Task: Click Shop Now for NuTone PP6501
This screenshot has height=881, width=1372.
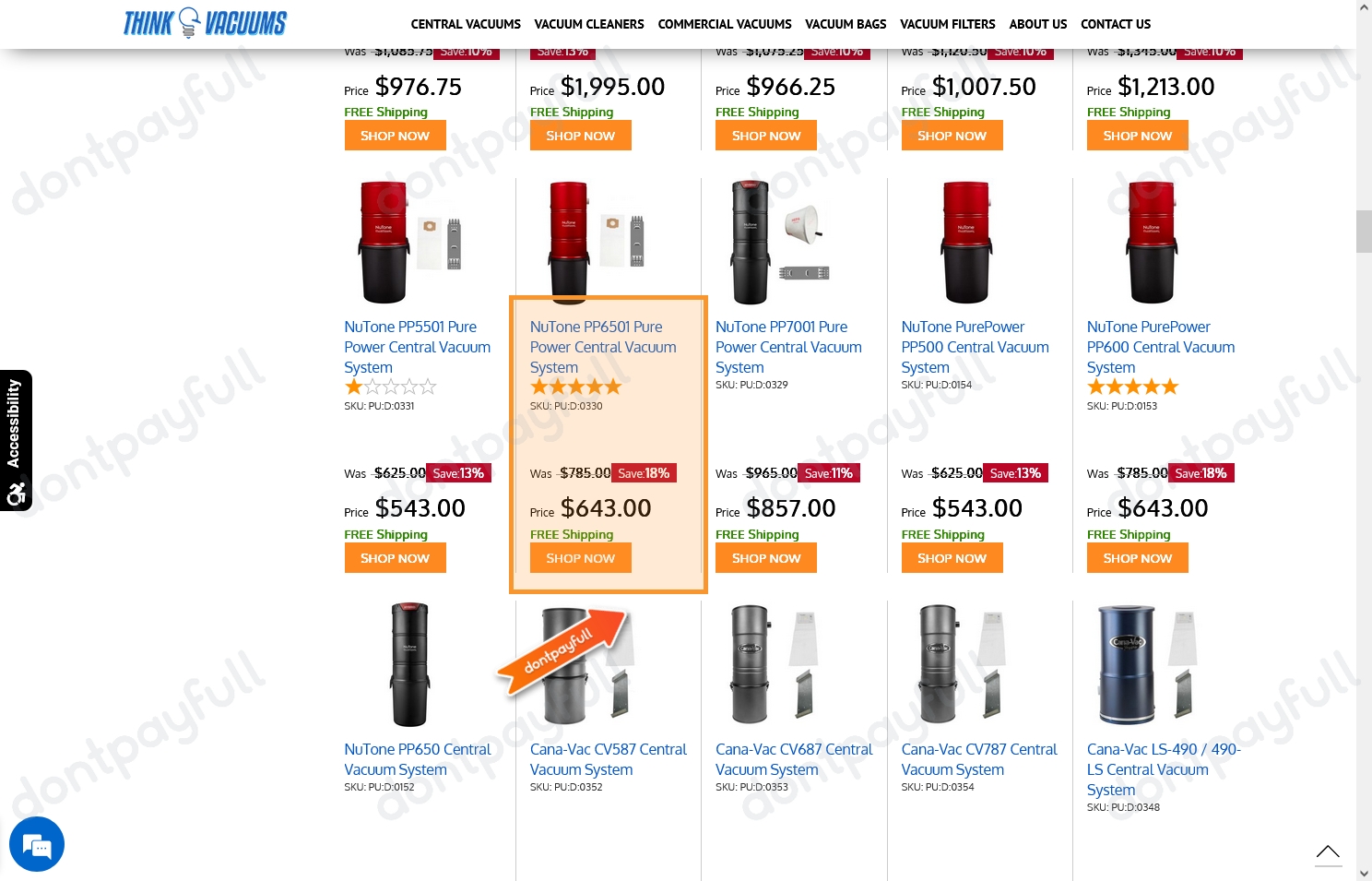Action: 580,557
